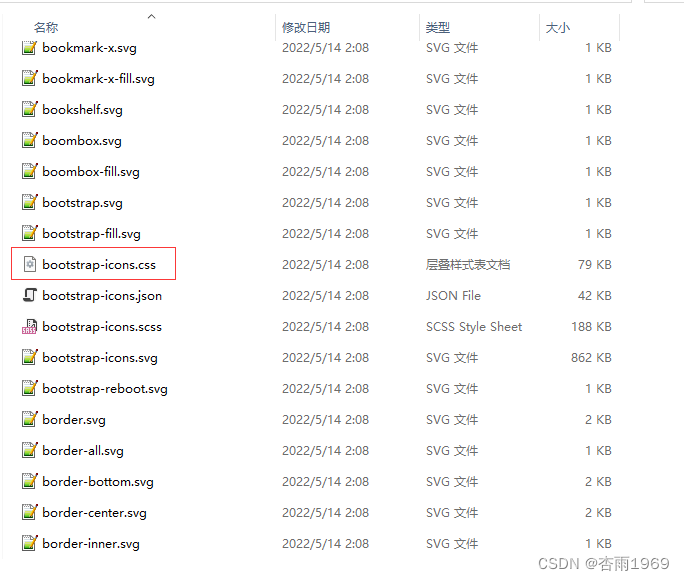Image resolution: width=684 pixels, height=581 pixels.
Task: Click the bootstrap-icons.css gear file icon
Action: coord(30,264)
